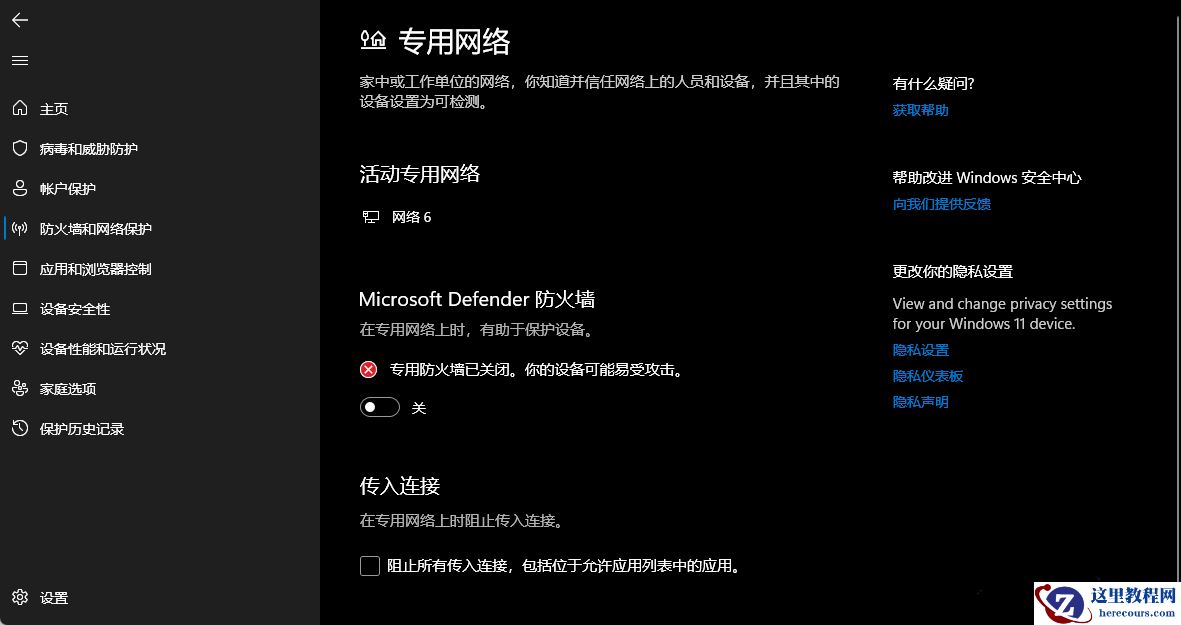This screenshot has width=1181, height=625.
Task: Toggle the navigation hamburger menu
Action: tap(19, 60)
